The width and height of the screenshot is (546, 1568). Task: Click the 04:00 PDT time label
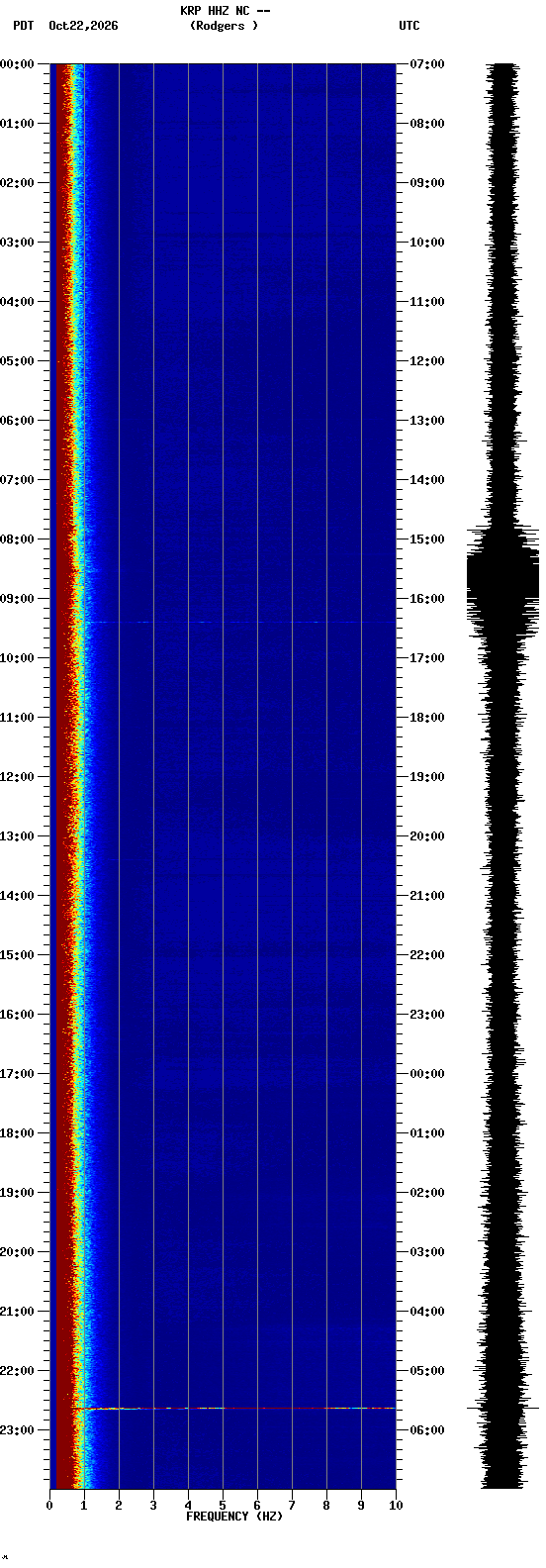[17, 302]
